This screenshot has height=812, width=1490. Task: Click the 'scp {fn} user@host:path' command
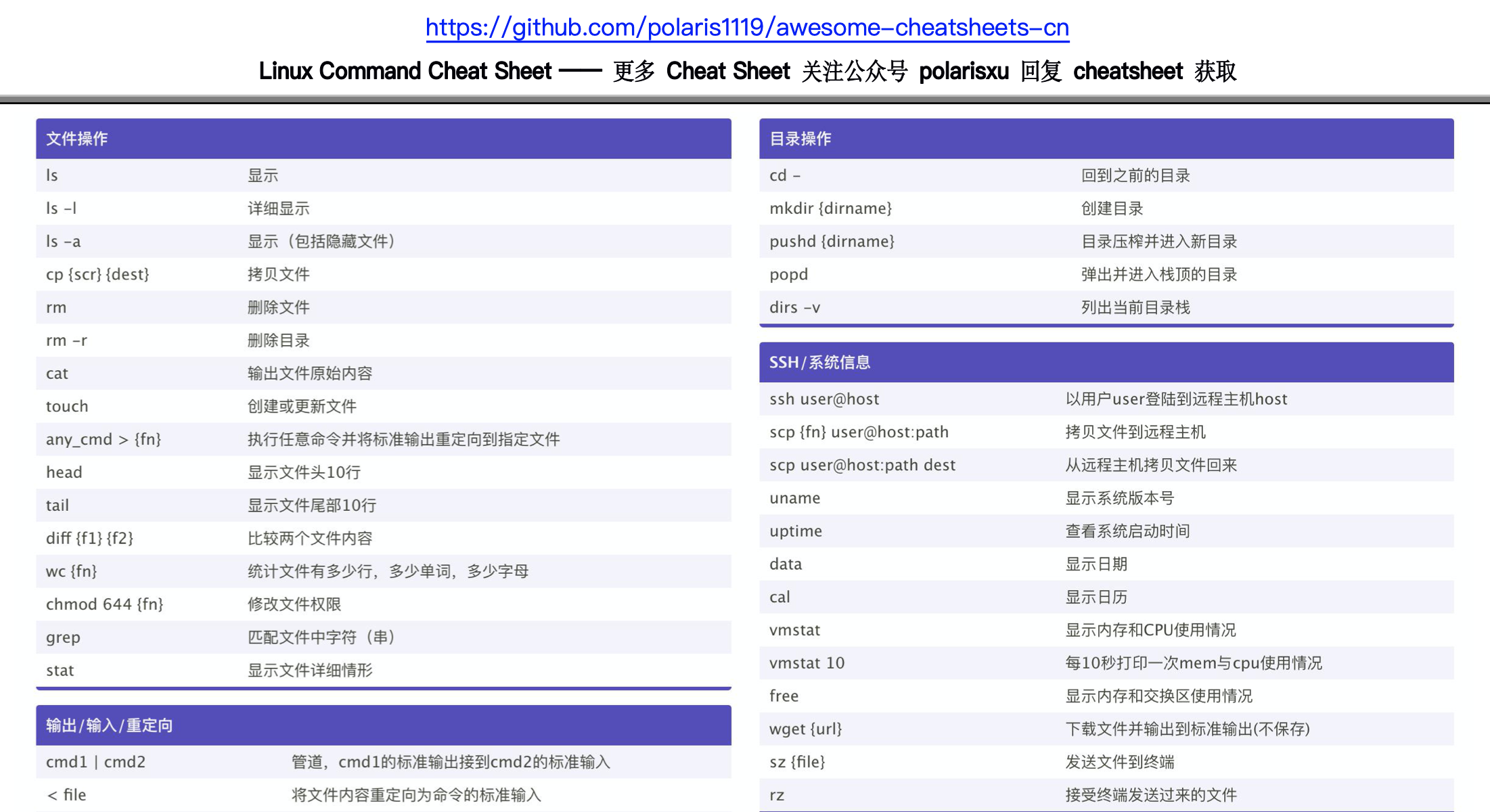tap(859, 432)
